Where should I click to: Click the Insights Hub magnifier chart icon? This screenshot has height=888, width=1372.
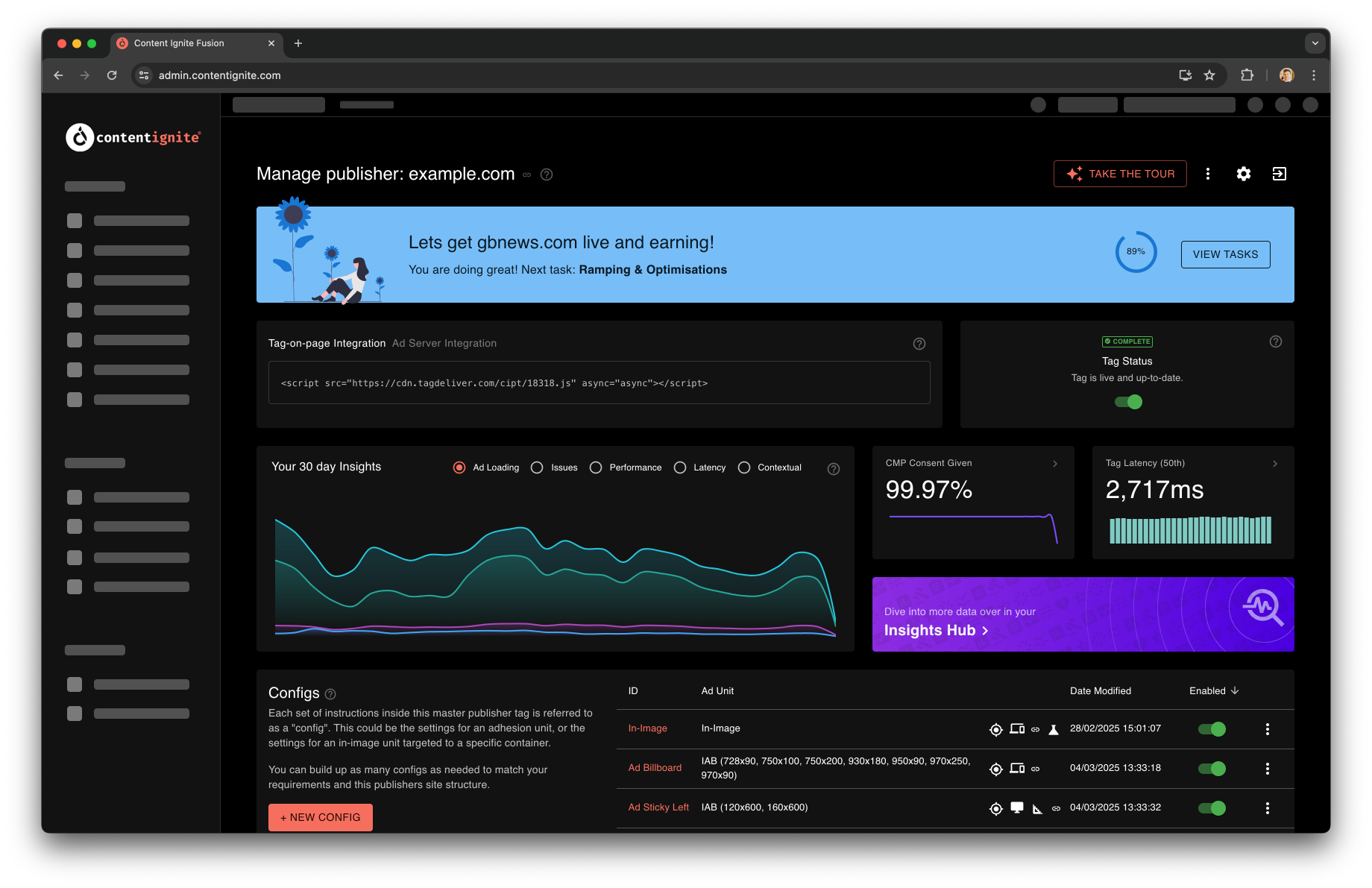pyautogui.click(x=1262, y=607)
